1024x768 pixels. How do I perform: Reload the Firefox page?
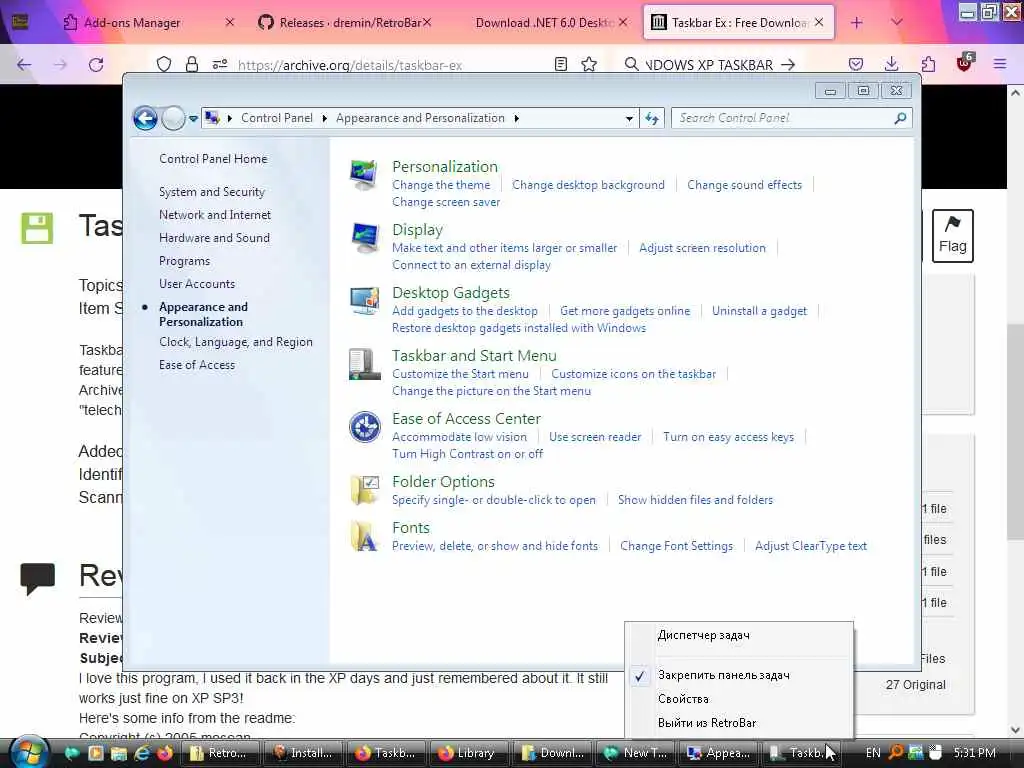[x=96, y=65]
